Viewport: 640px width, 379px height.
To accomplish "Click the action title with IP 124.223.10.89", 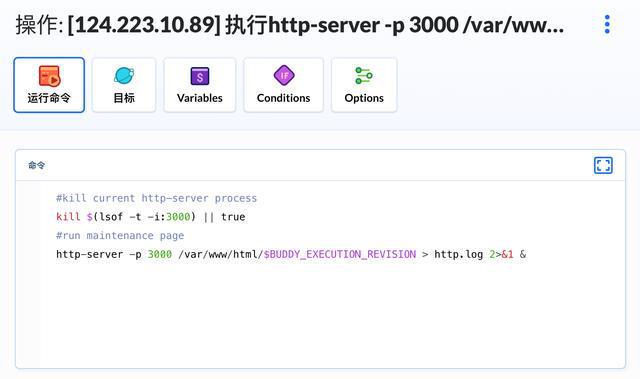I will (290, 25).
